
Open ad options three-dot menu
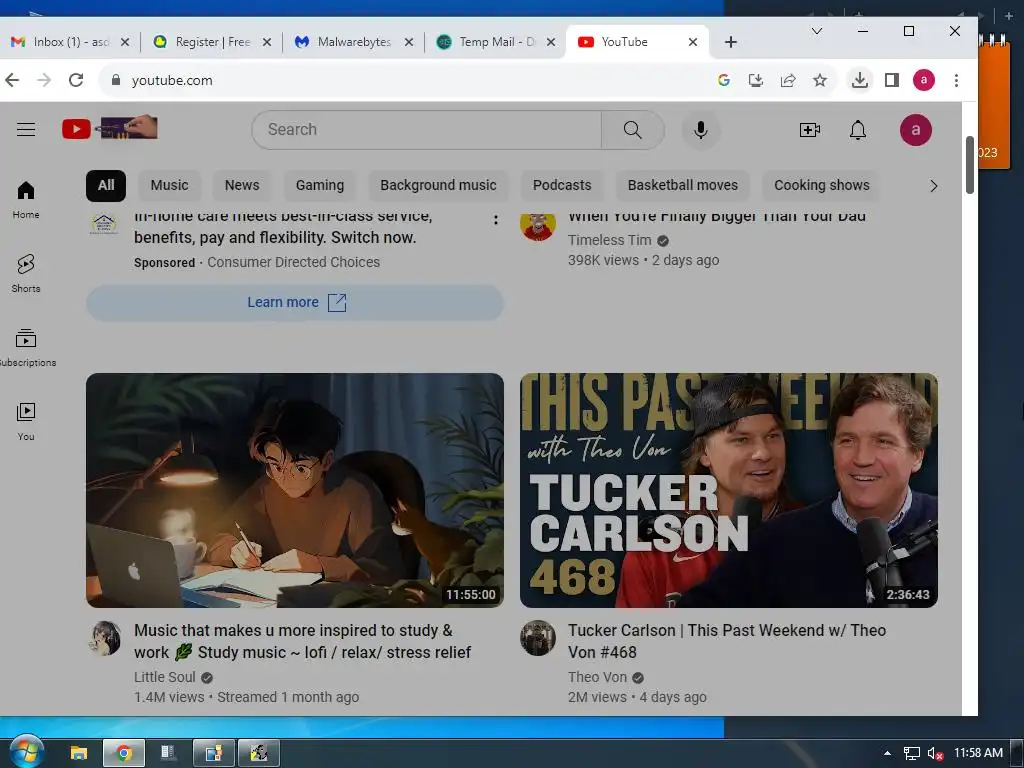[496, 219]
